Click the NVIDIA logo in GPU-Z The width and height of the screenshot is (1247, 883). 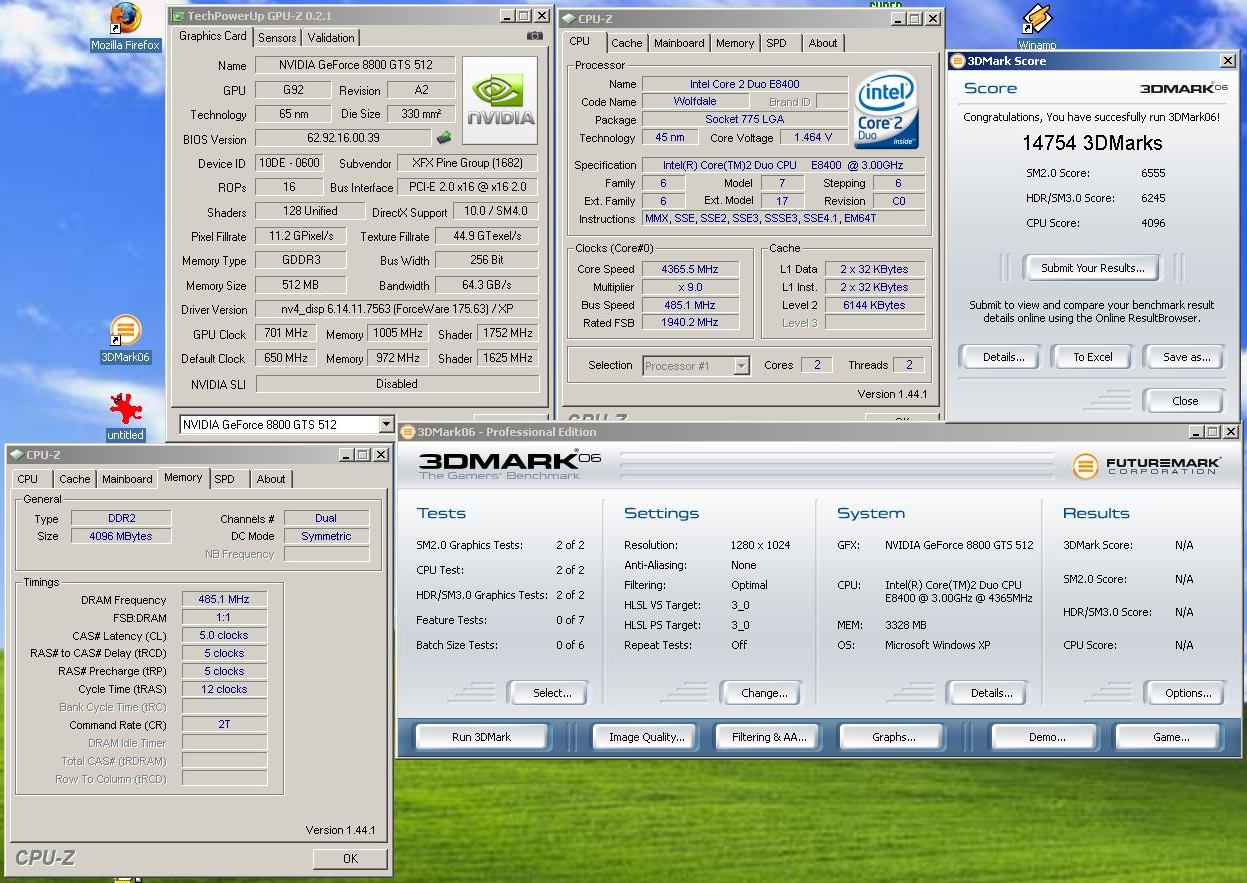point(501,101)
